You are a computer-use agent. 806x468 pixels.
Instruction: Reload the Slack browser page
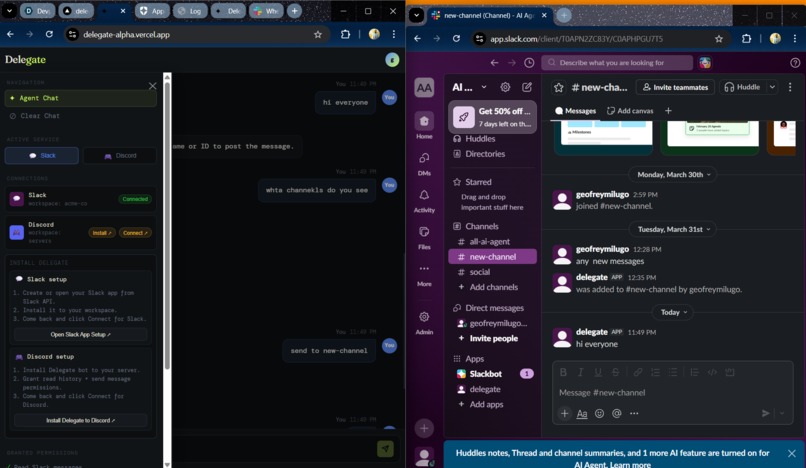(x=456, y=39)
